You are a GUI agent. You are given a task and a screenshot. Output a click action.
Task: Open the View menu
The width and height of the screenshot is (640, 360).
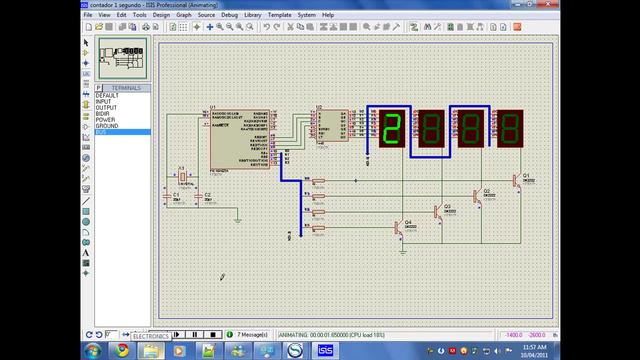point(104,15)
